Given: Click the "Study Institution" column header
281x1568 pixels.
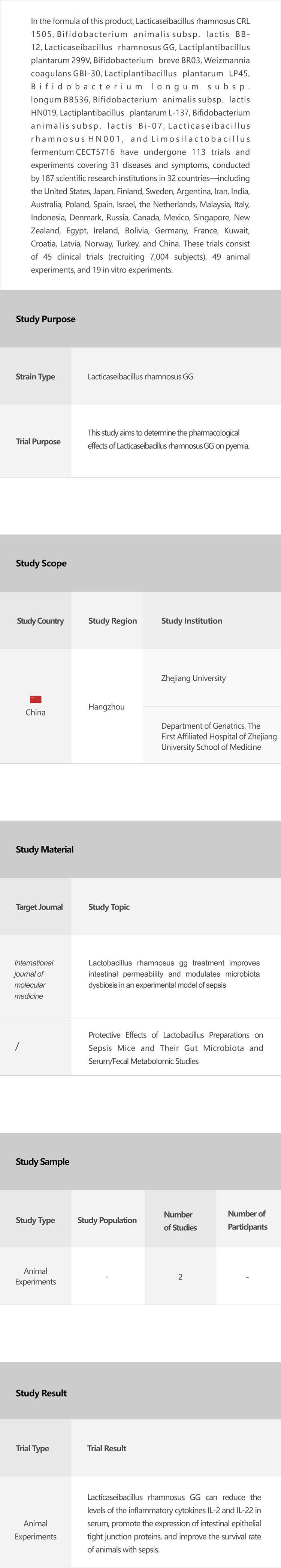Looking at the screenshot, I should pos(191,621).
